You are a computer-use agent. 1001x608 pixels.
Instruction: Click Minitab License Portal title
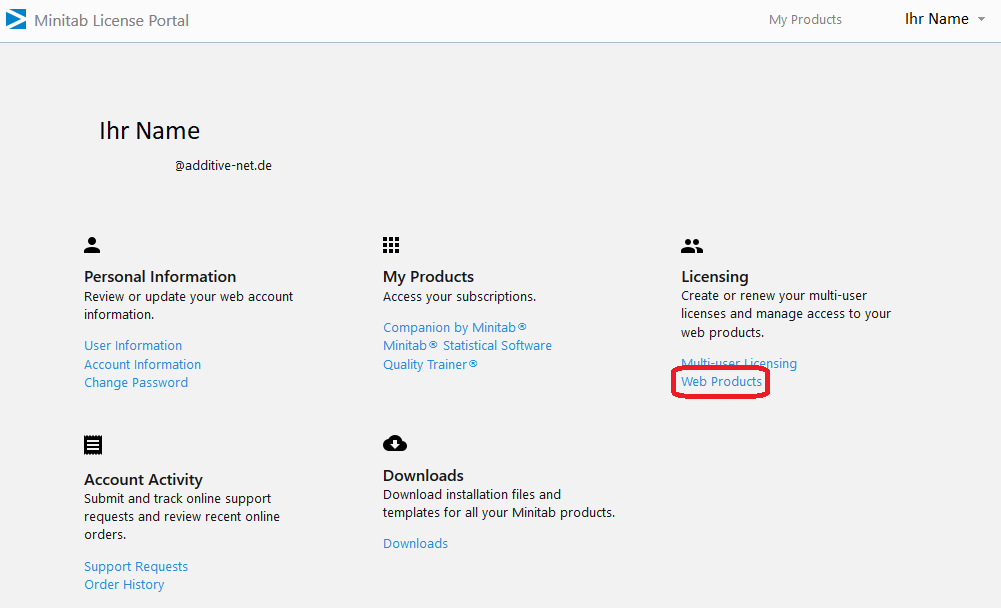[x=112, y=20]
